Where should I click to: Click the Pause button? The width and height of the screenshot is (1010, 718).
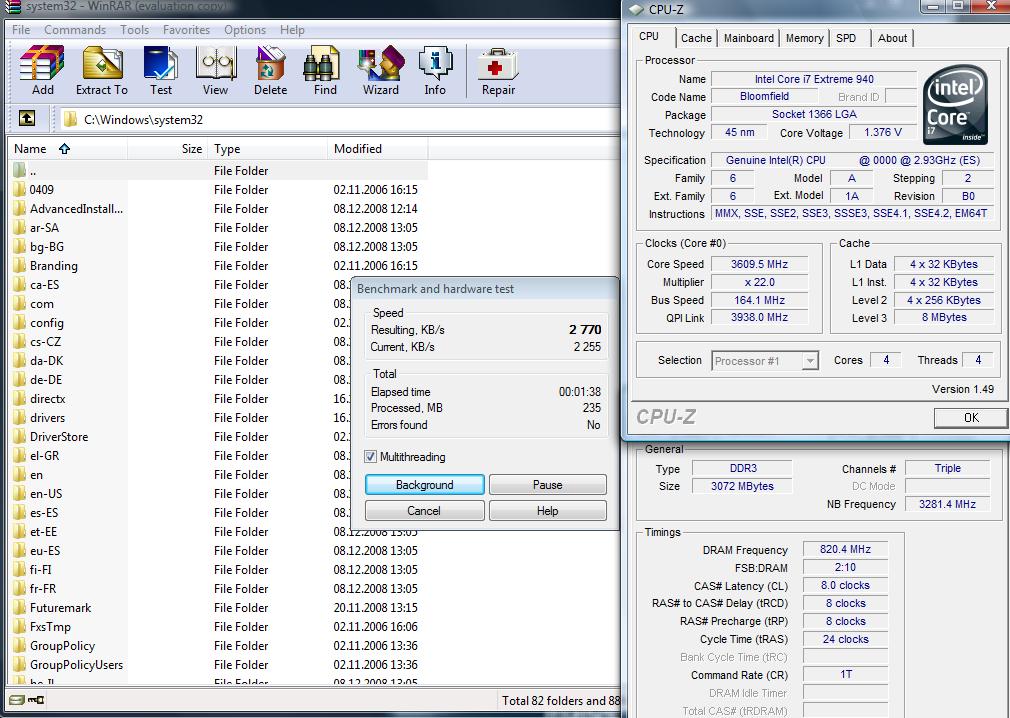pos(548,485)
